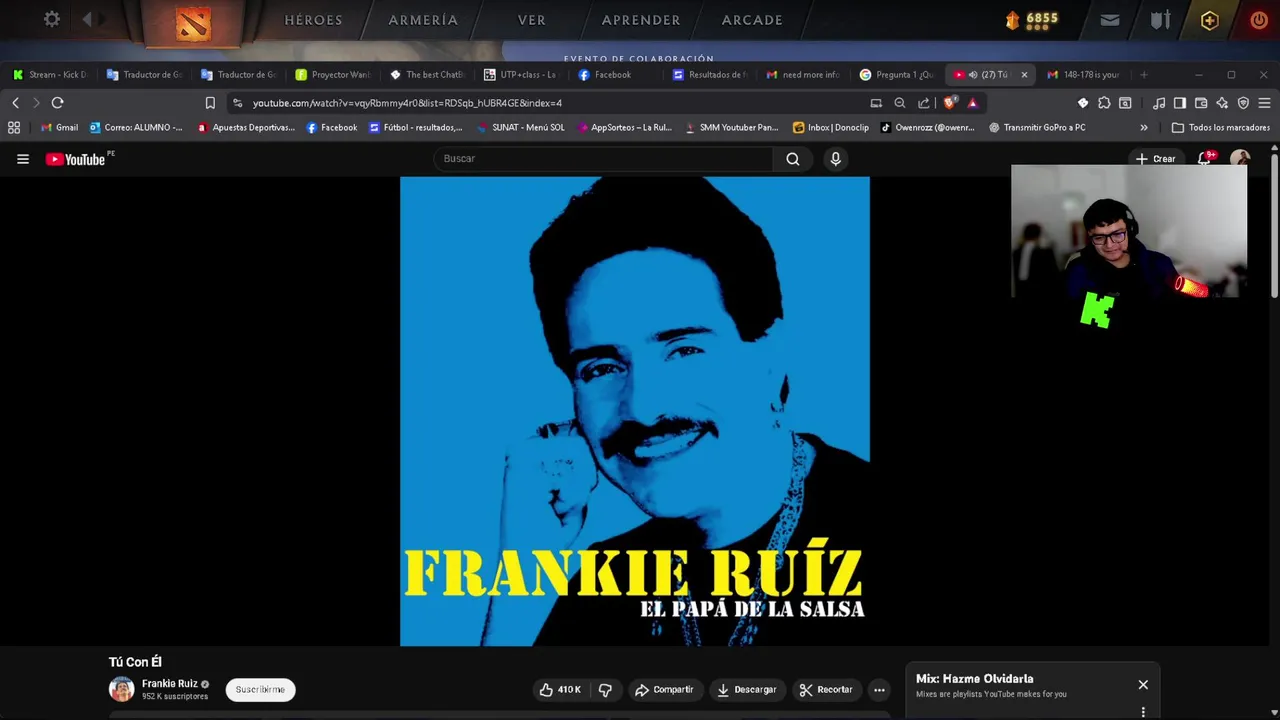The image size is (1280, 720).
Task: Open the Dota mail envelope icon
Action: (x=1109, y=20)
